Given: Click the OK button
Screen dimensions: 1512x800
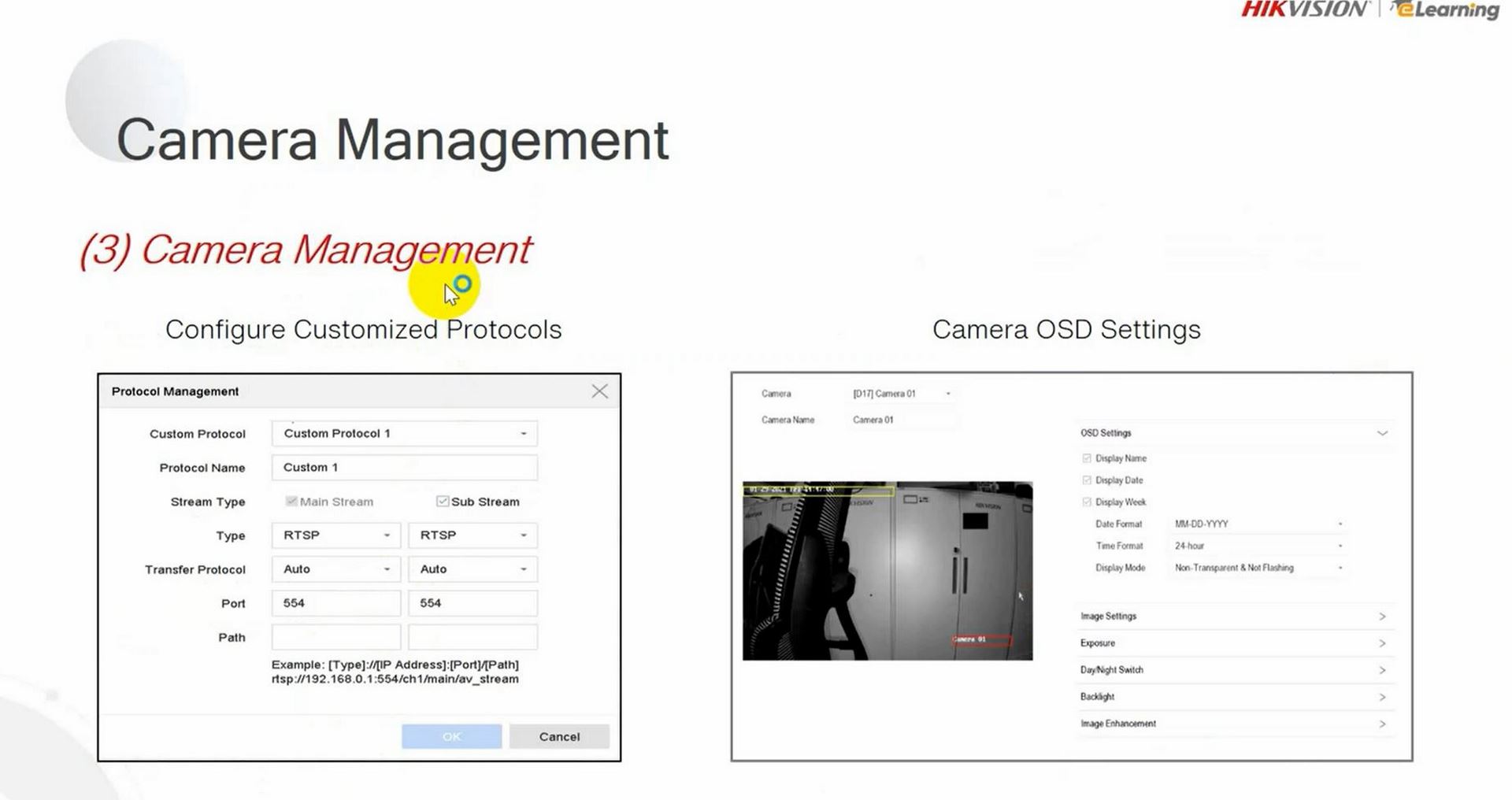Looking at the screenshot, I should pyautogui.click(x=450, y=736).
